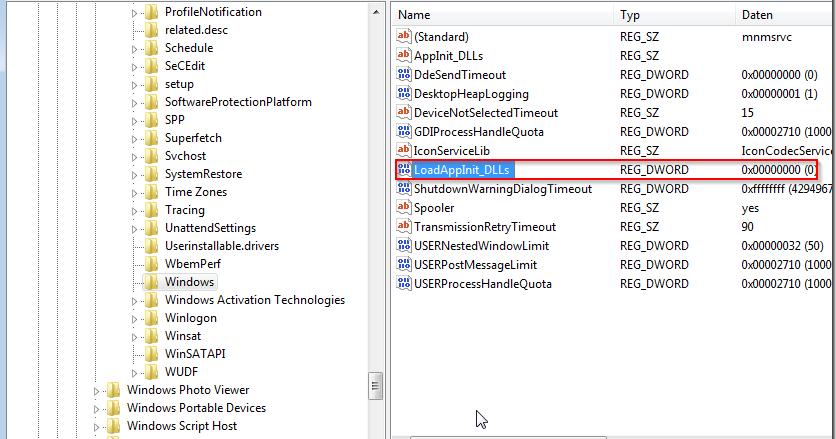Click the DdeSendTimeout value icon
836x439 pixels.
[404, 75]
